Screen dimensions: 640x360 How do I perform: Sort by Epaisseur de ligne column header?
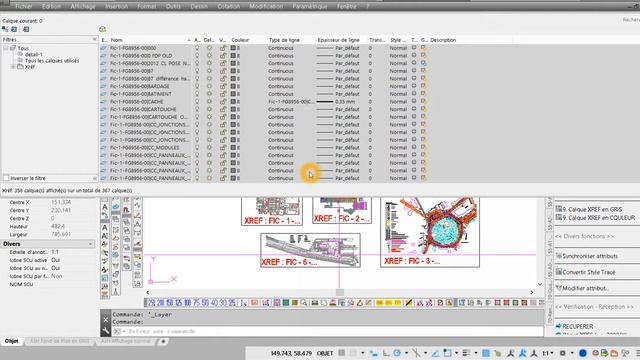click(x=338, y=40)
